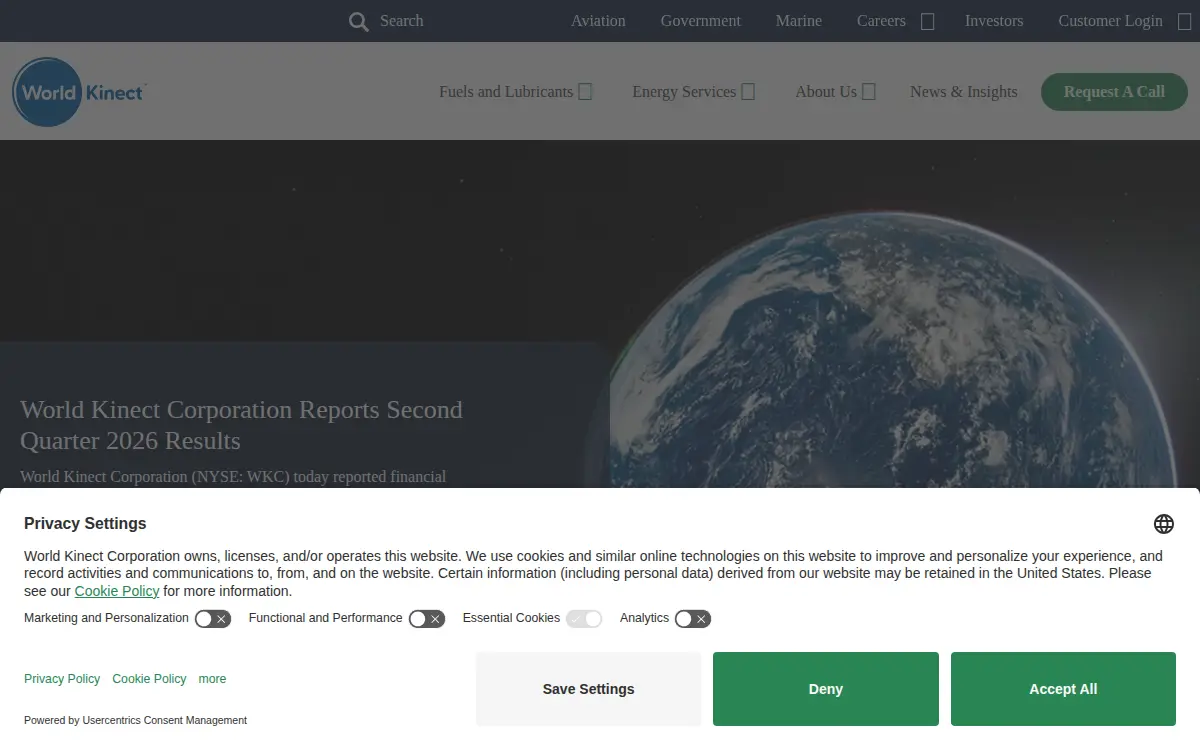Click the World Kinect logo
Screen dimensions: 1200x750
(80, 92)
